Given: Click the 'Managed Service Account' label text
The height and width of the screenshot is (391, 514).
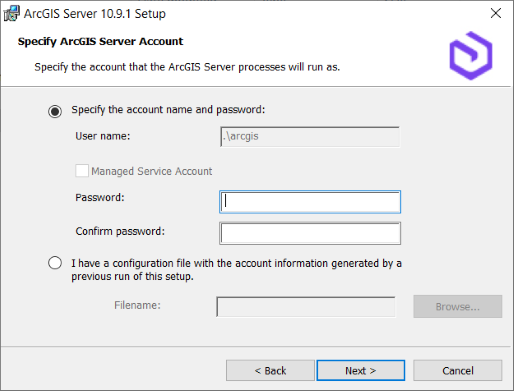Looking at the screenshot, I should click(x=152, y=171).
